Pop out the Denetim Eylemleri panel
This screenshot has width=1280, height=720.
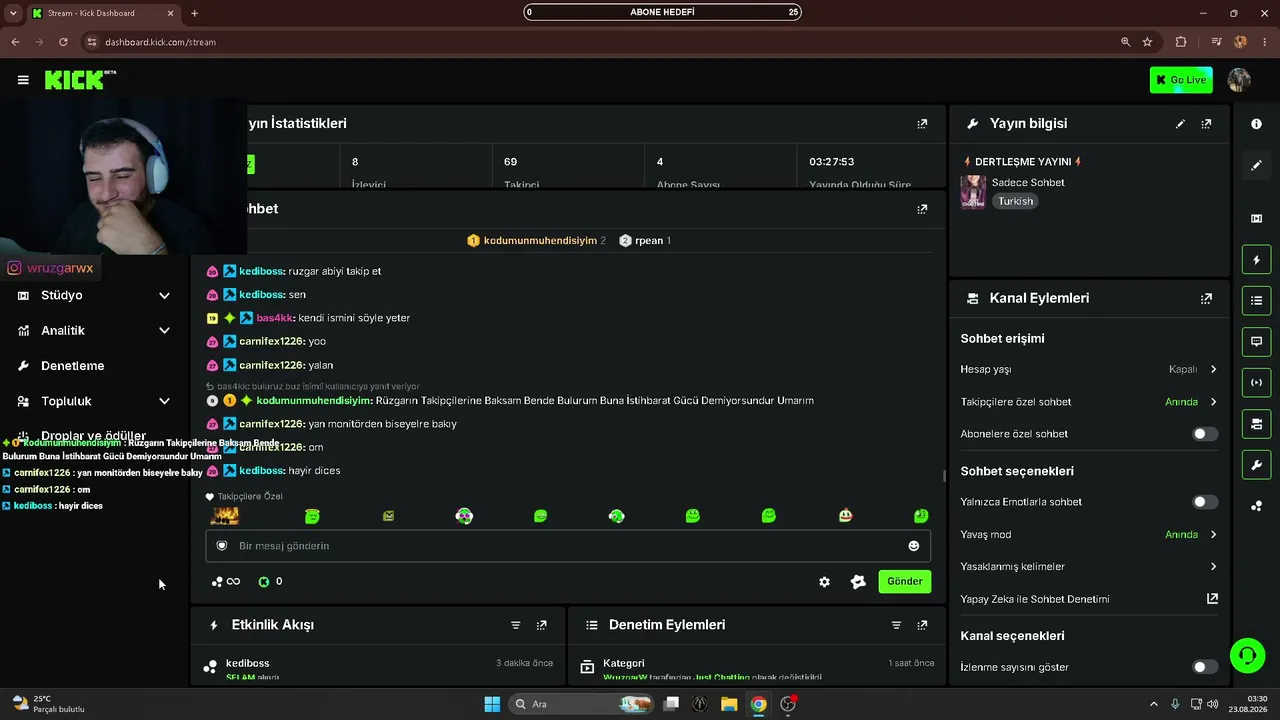click(922, 625)
